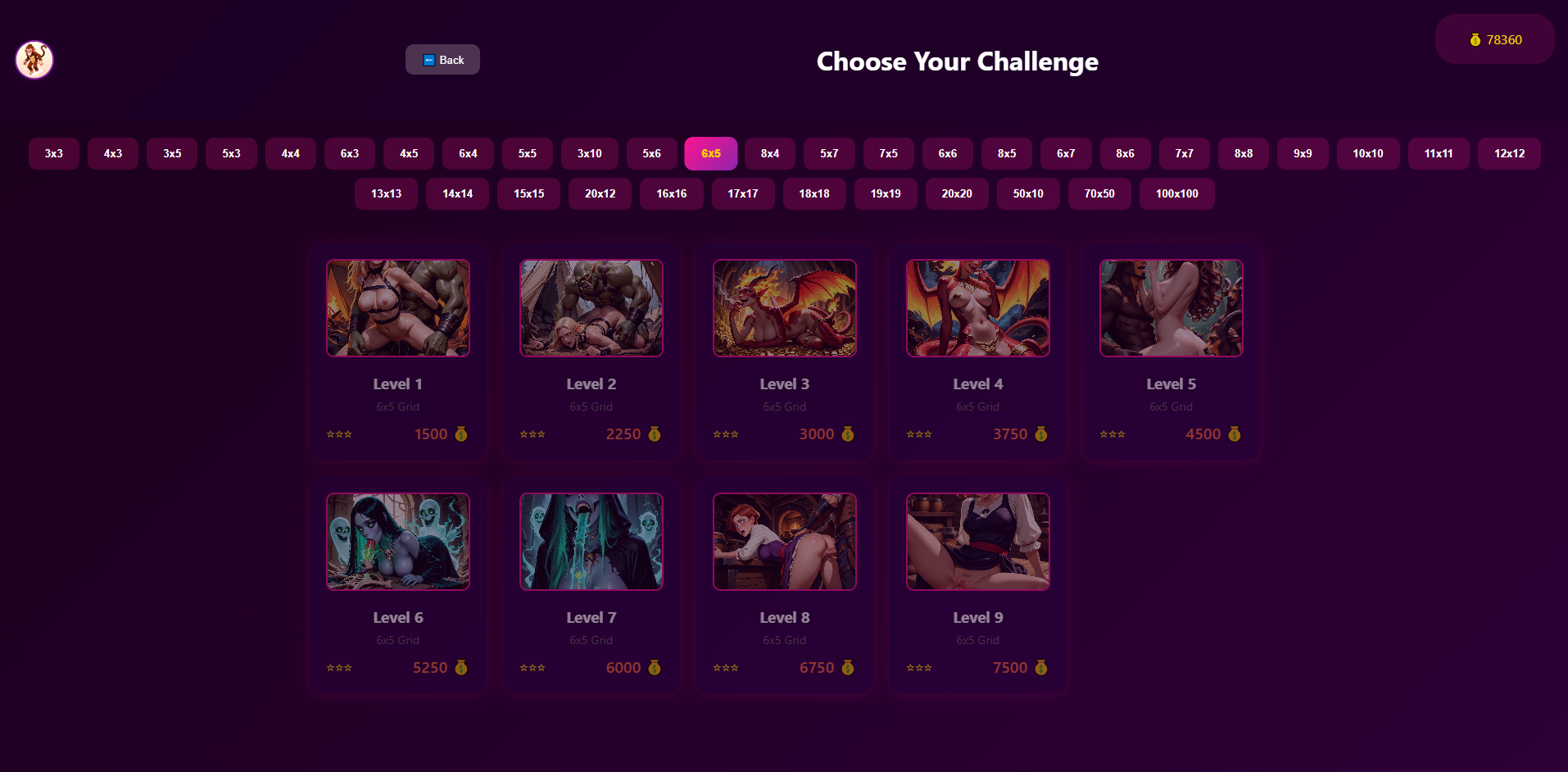1568x772 pixels.
Task: Click the coin bag icon next to 6000
Action: [x=655, y=668]
